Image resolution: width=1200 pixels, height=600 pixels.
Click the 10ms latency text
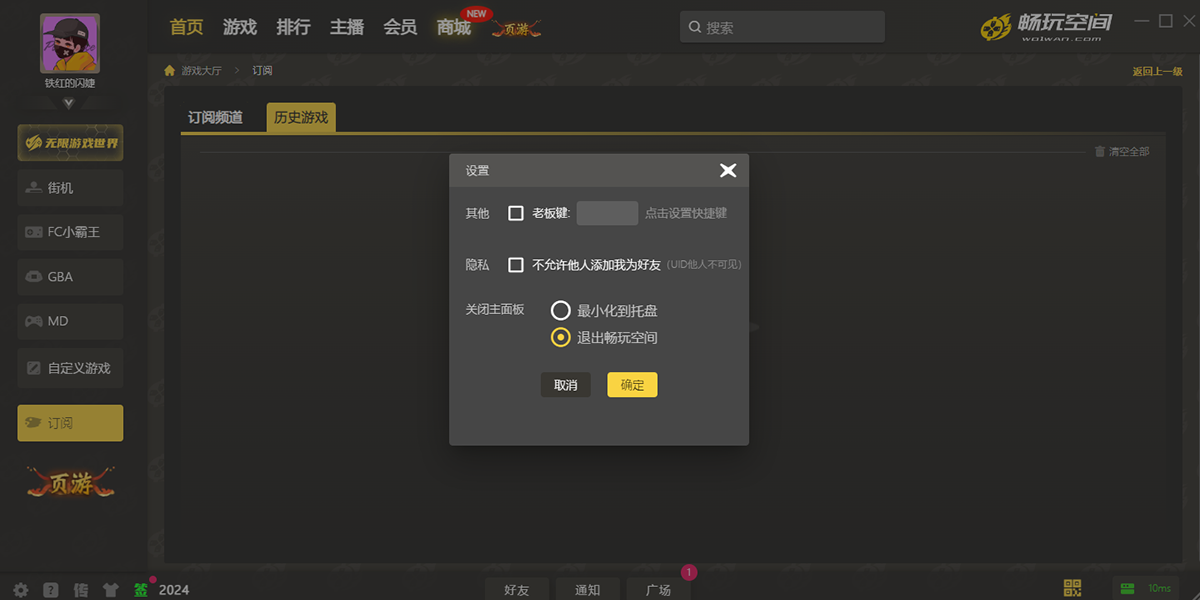pyautogui.click(x=1159, y=589)
